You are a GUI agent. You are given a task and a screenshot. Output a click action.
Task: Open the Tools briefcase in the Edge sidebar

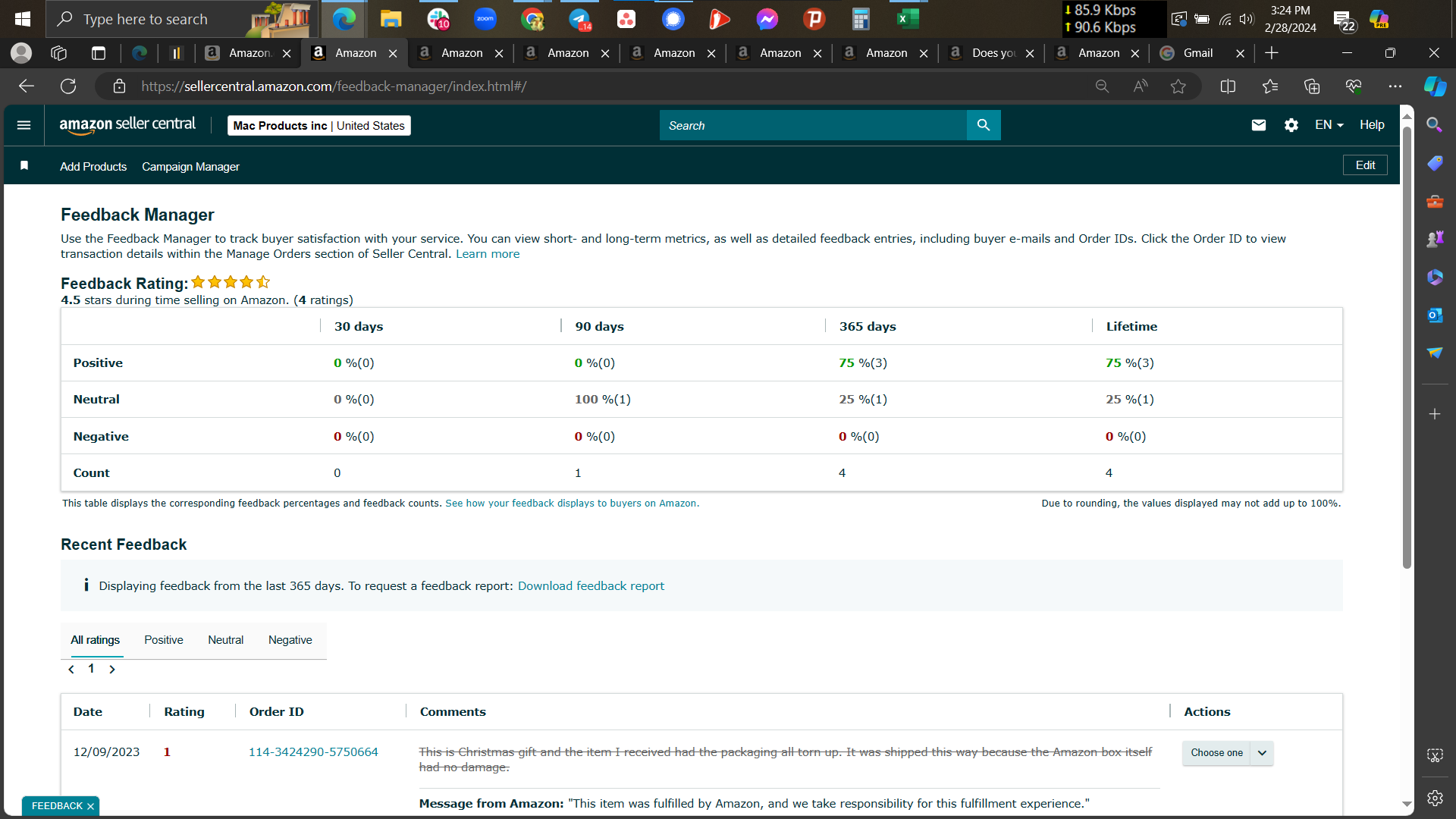point(1435,201)
